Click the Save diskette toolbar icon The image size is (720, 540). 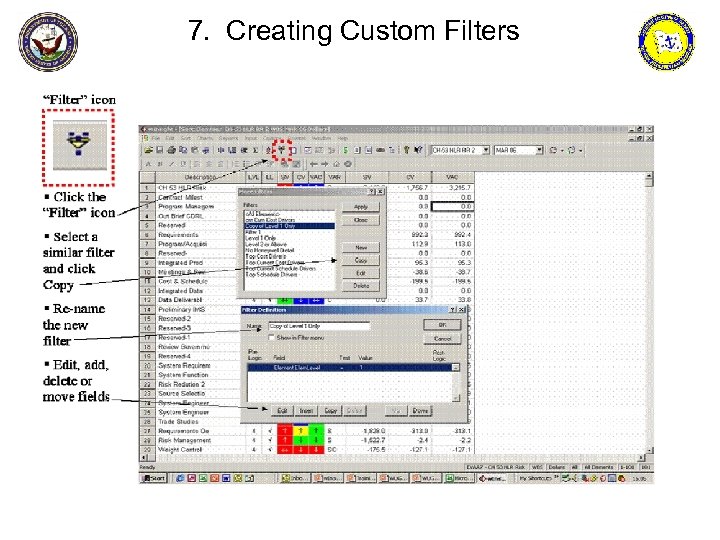pos(159,150)
